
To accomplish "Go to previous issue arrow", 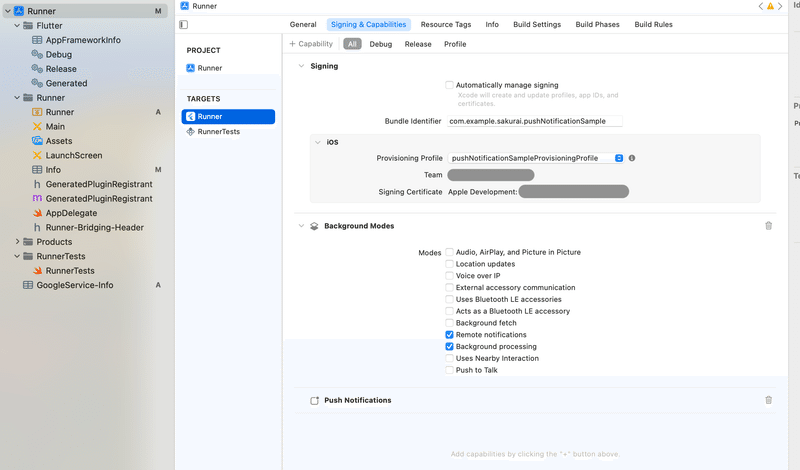I will tap(761, 6).
